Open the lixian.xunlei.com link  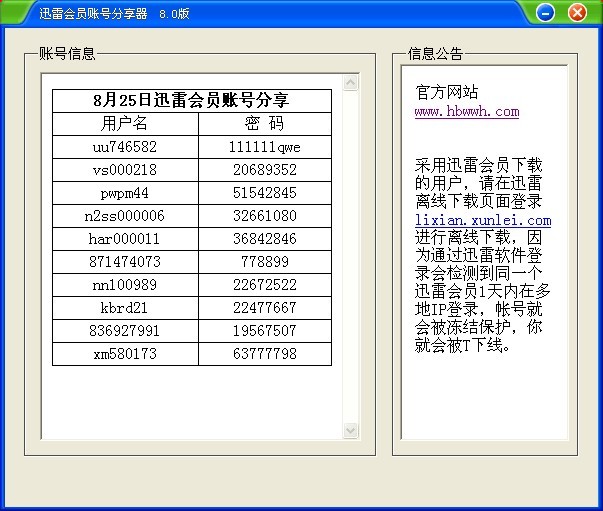click(483, 220)
